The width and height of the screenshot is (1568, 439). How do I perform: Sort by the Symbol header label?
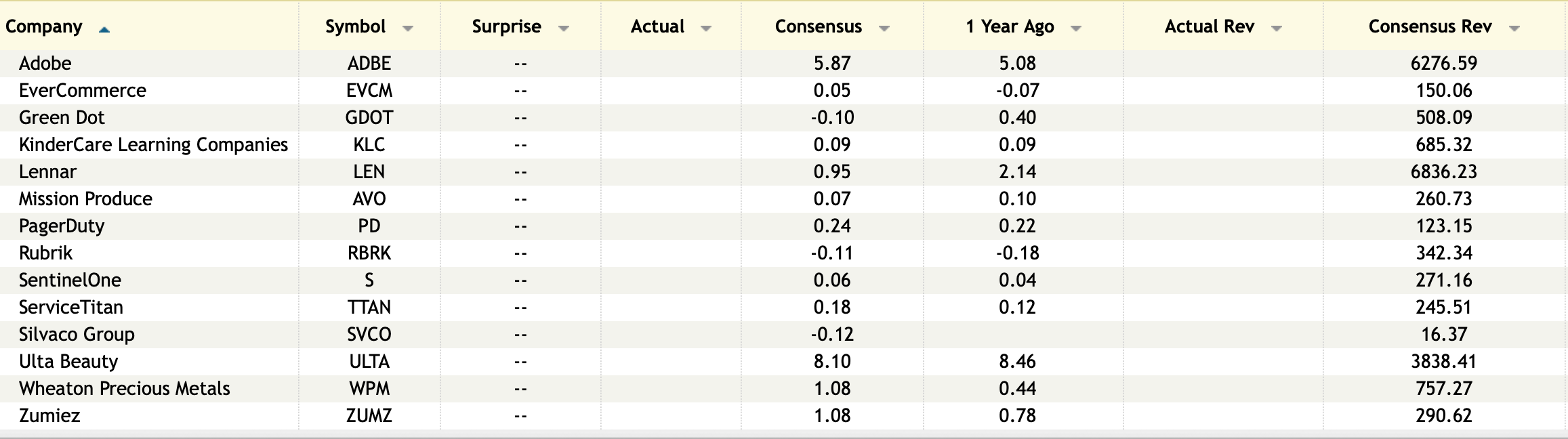pos(355,26)
